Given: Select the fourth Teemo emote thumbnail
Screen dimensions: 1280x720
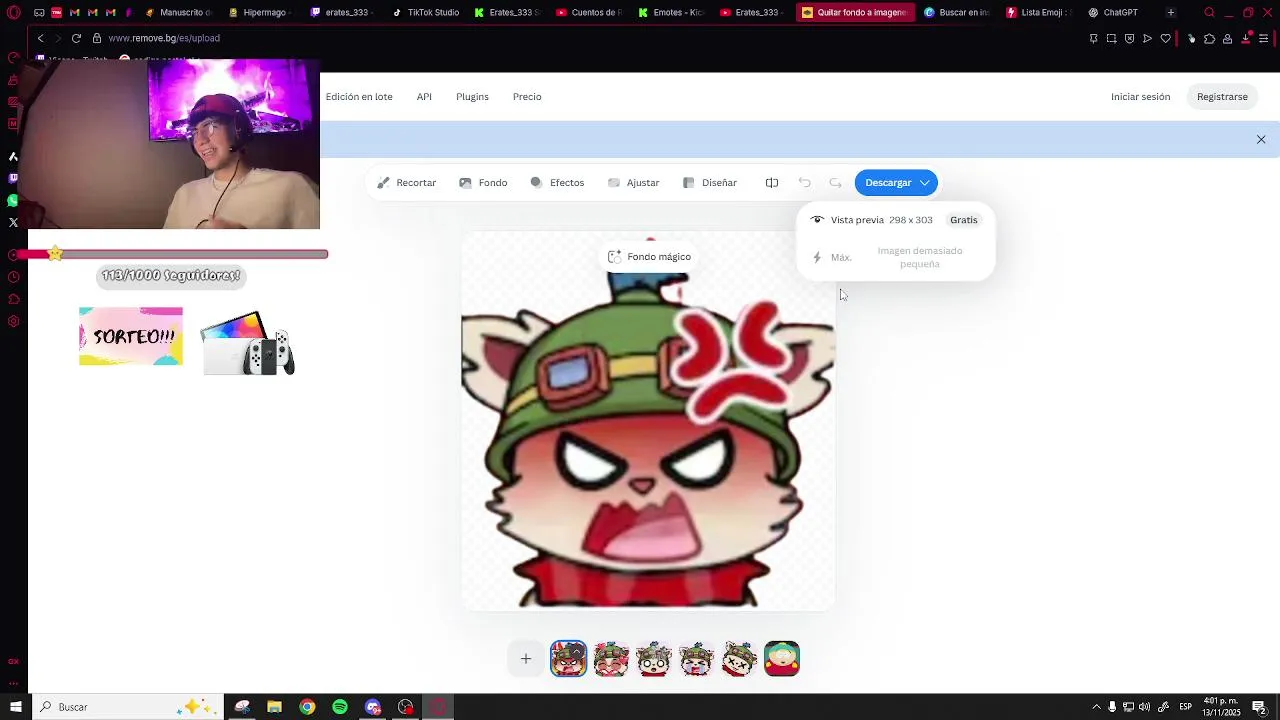Looking at the screenshot, I should [x=697, y=659].
